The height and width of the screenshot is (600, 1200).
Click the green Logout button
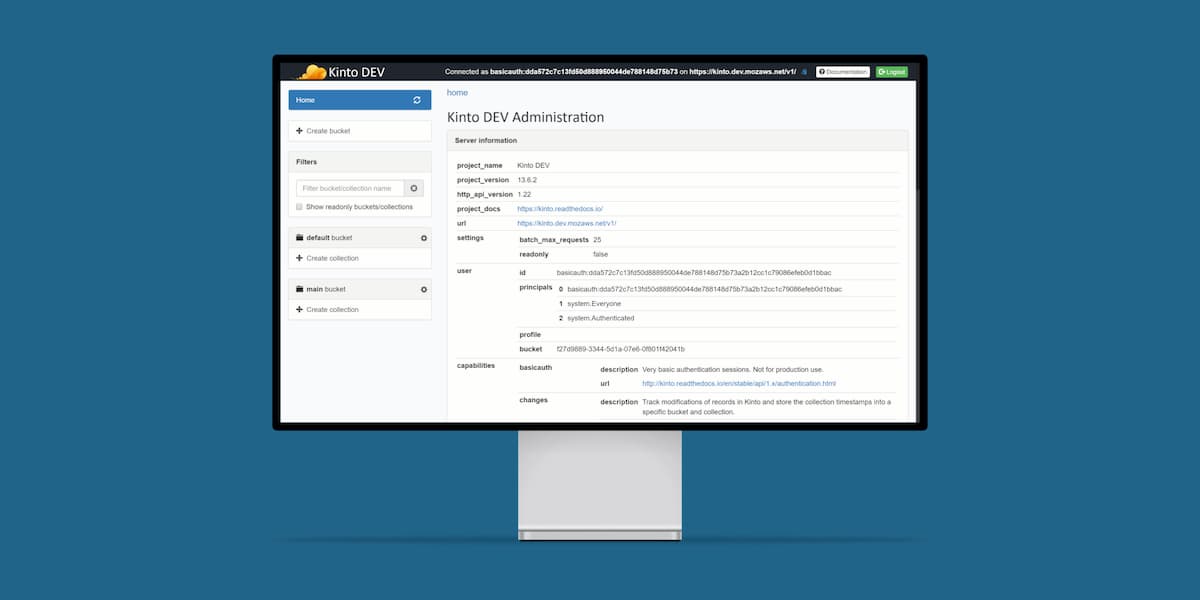point(891,72)
